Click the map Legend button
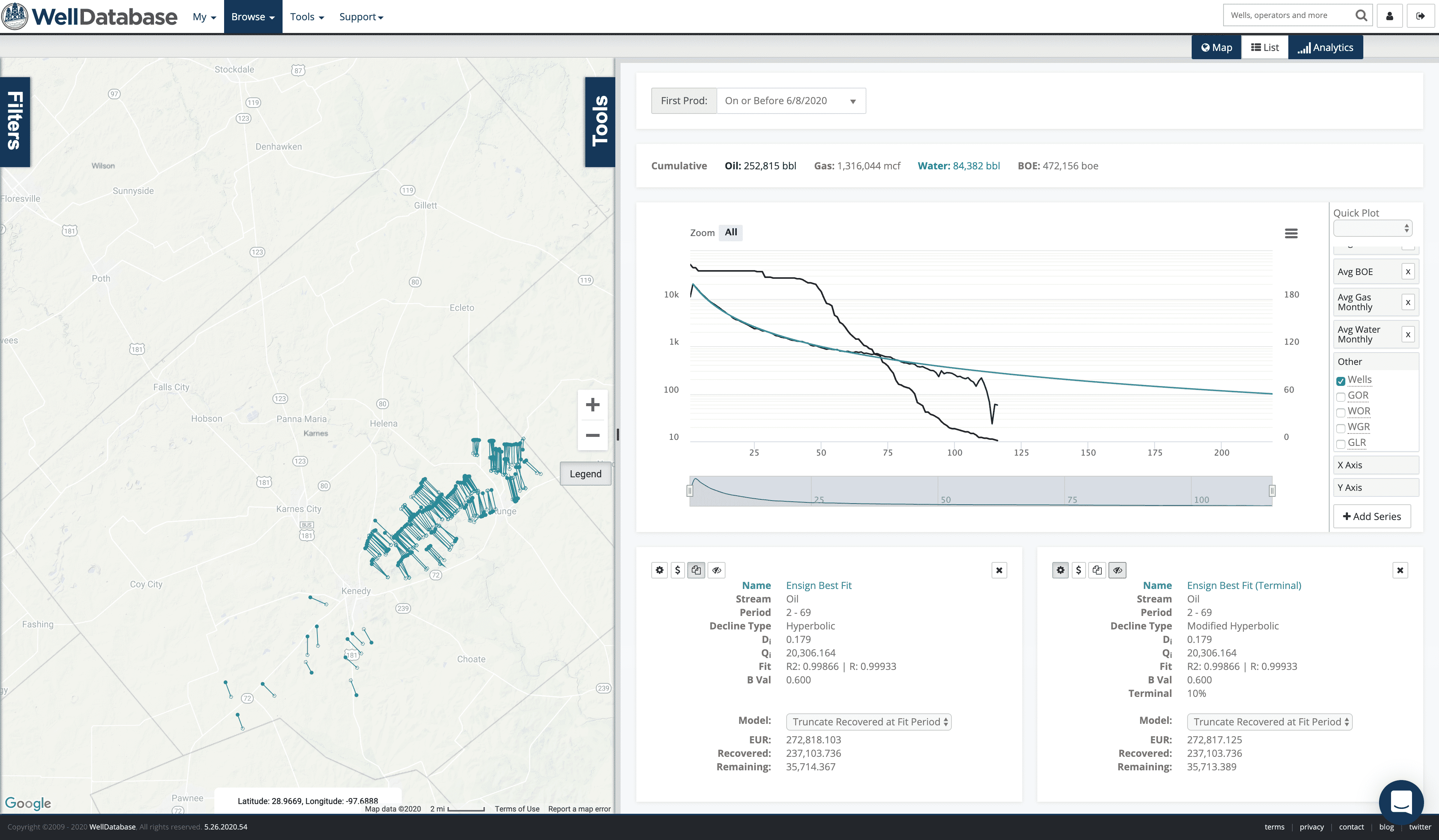1439x840 pixels. point(585,474)
